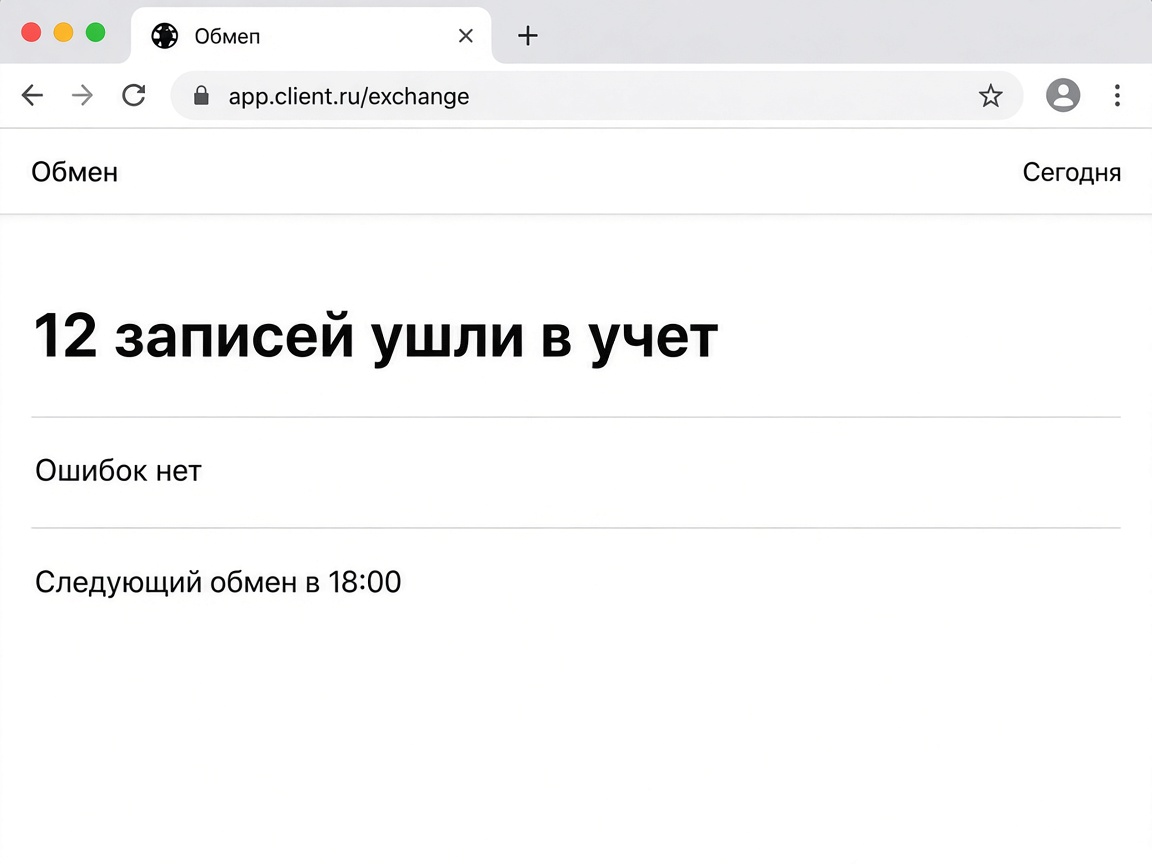1152x864 pixels.
Task: Select the Ошибок нет row
Action: coord(576,472)
